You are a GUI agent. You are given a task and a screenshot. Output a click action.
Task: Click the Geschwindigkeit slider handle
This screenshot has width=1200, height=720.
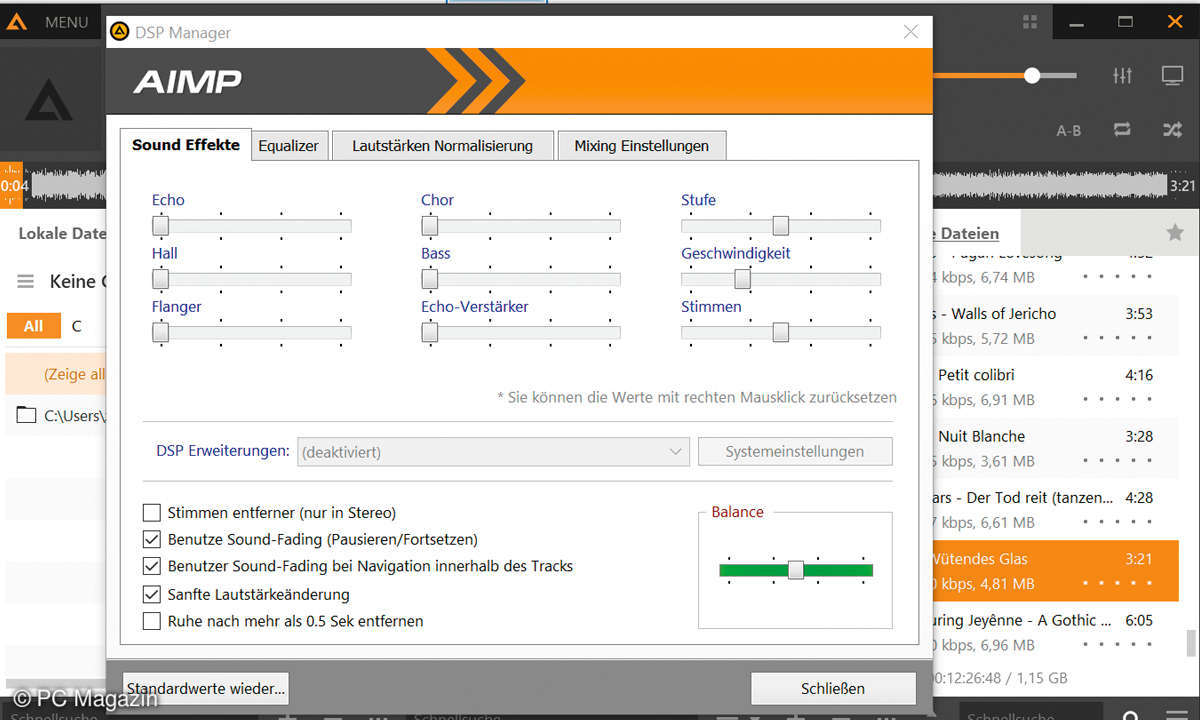click(x=742, y=279)
